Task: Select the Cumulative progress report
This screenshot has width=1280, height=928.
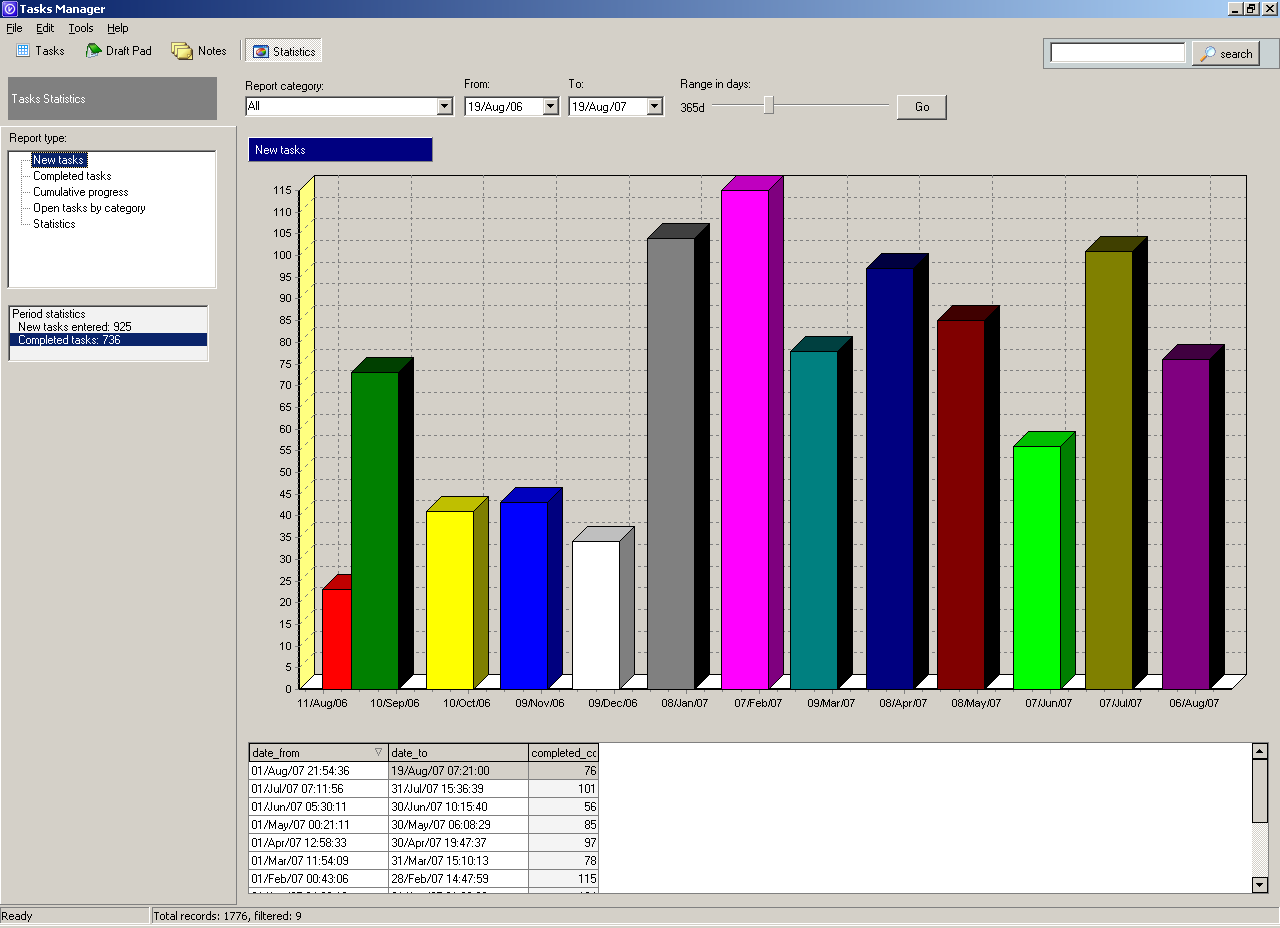Action: [79, 192]
